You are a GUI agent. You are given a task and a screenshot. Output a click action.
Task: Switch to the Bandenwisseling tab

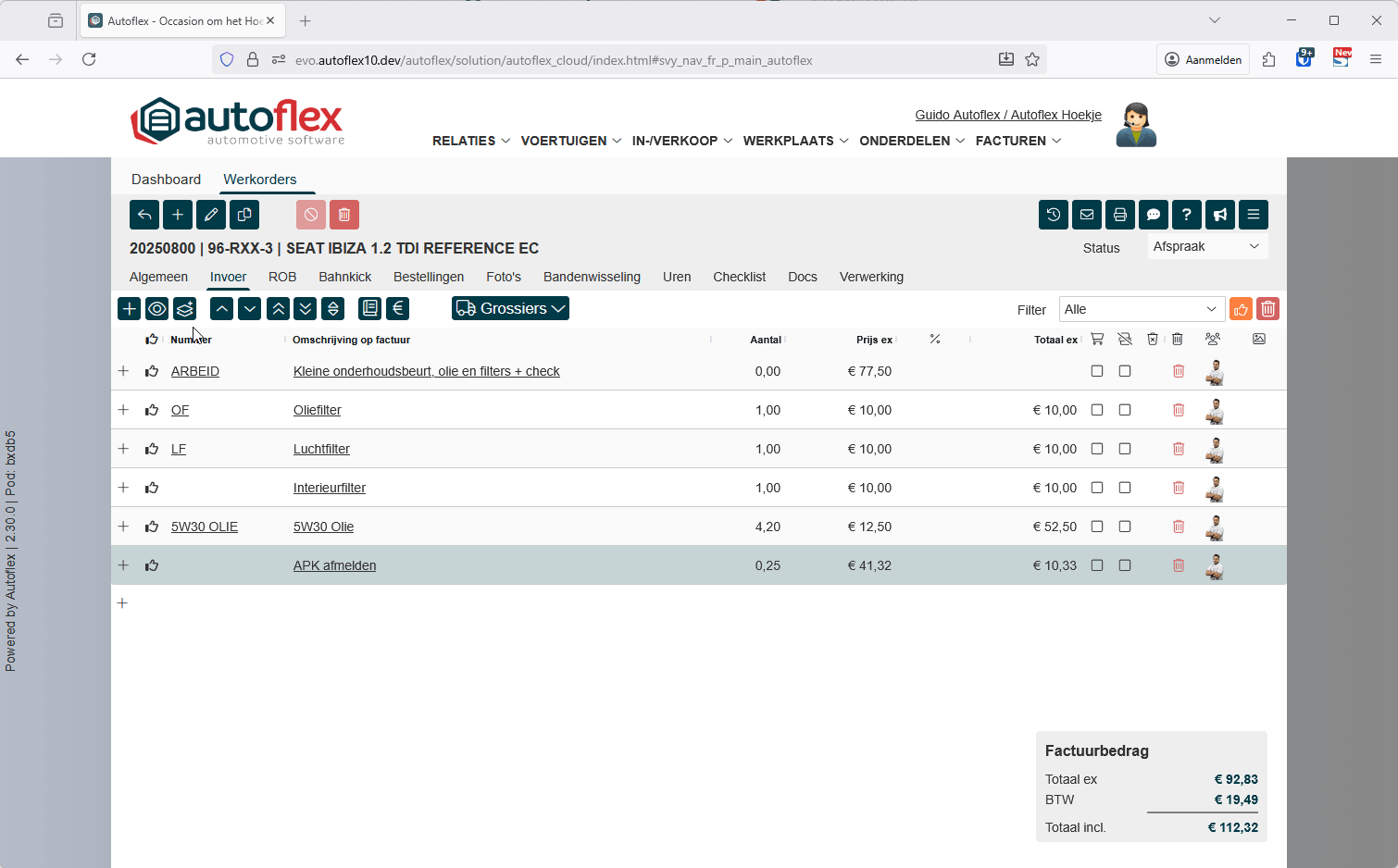pyautogui.click(x=592, y=277)
